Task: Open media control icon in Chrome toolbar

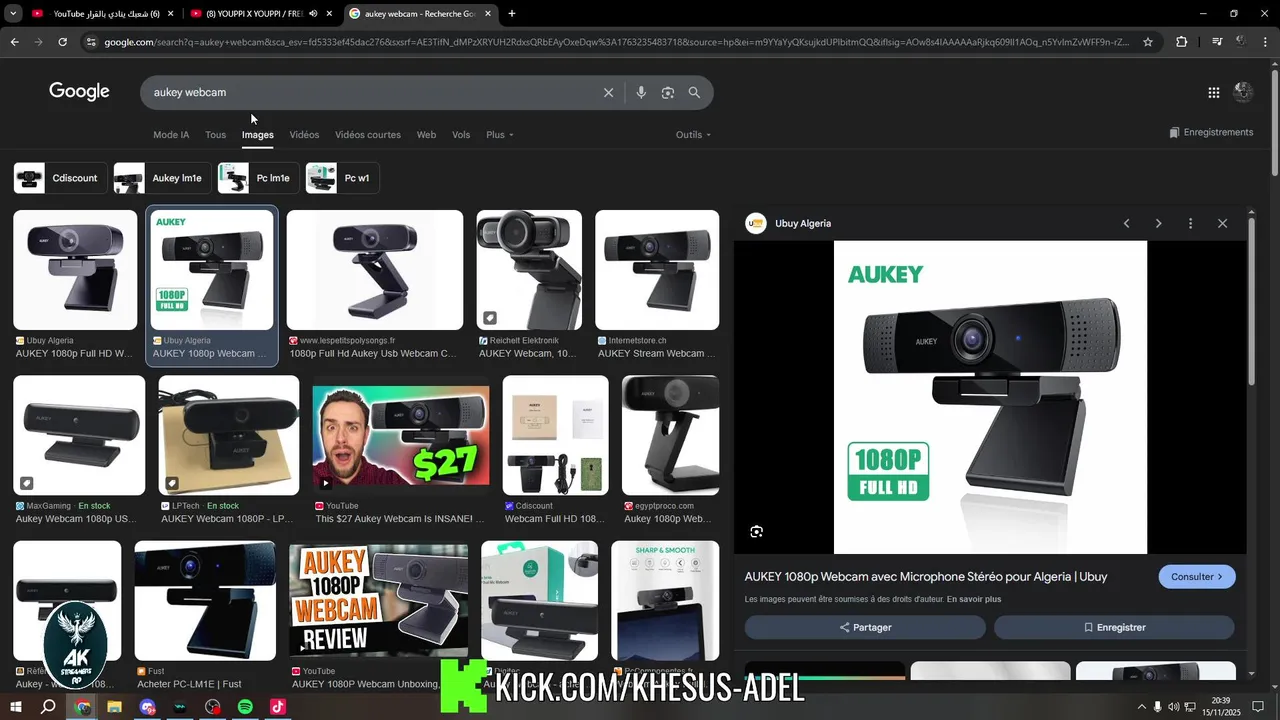Action: coord(1216,42)
